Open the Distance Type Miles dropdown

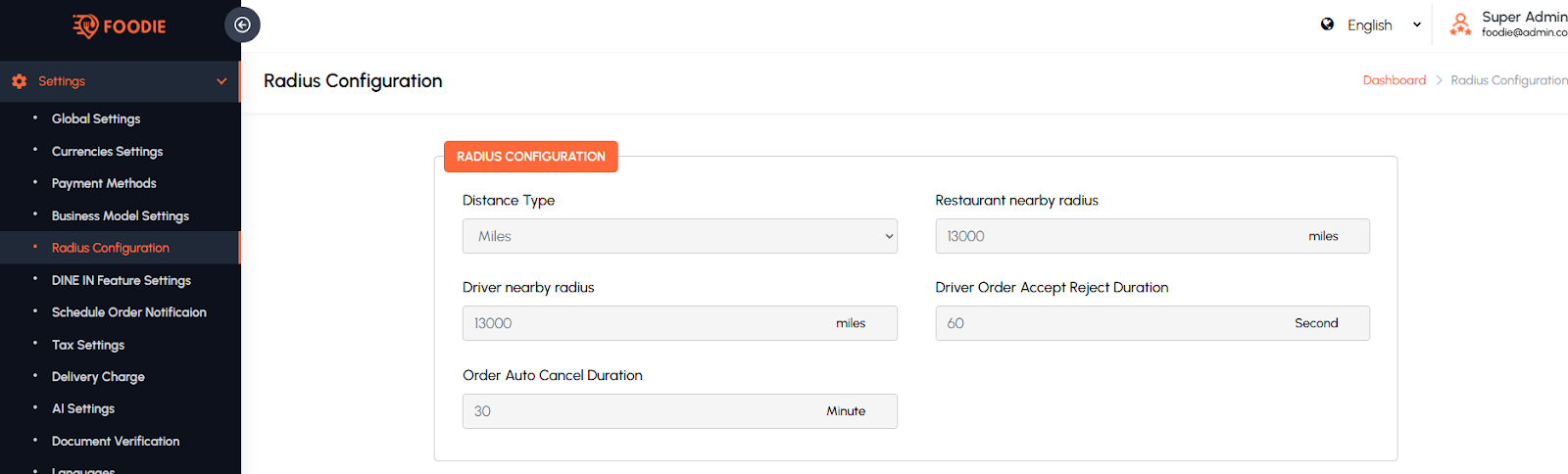point(679,236)
